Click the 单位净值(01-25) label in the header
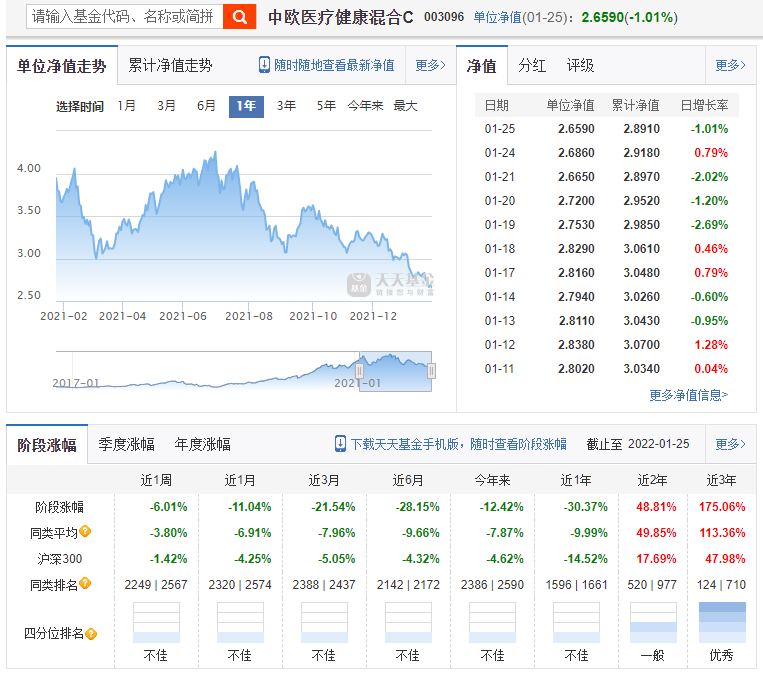 522,18
